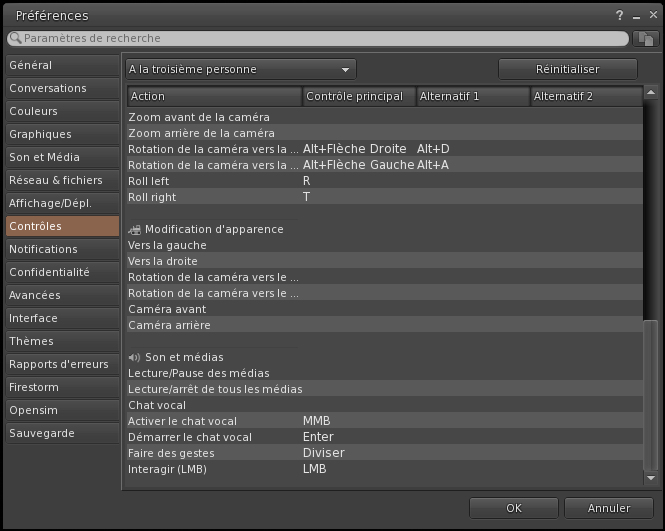Viewport: 665px width, 531px height.
Task: Click the search magnifier icon
Action: (x=15, y=38)
